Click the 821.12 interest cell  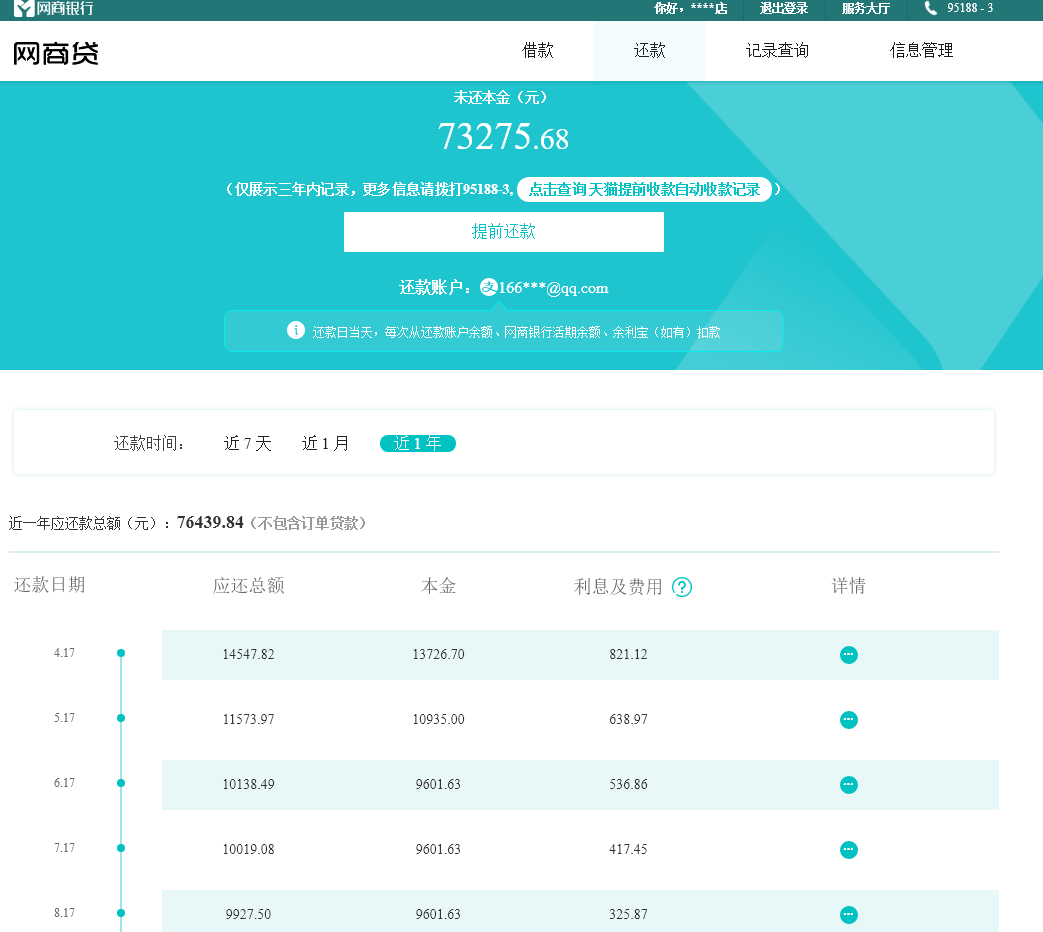[628, 655]
